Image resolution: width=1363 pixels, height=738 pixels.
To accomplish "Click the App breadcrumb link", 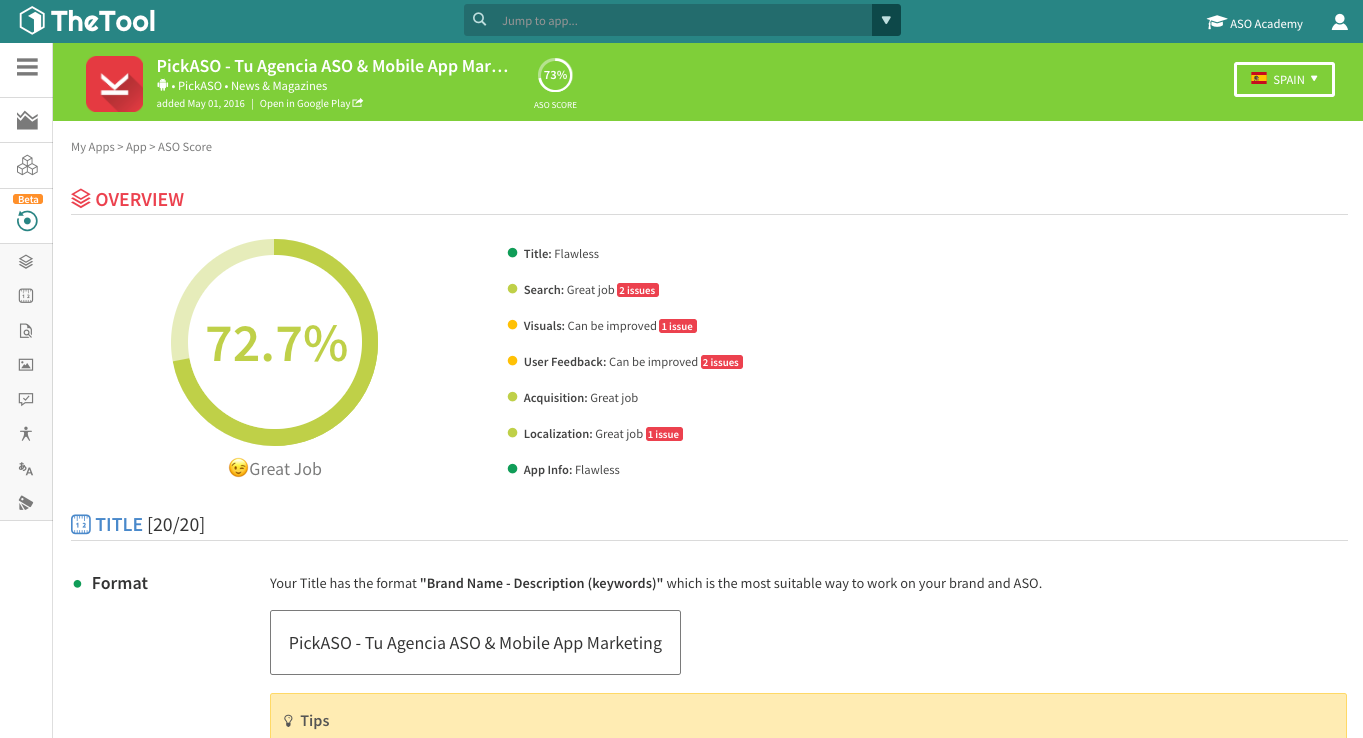I will 136,147.
